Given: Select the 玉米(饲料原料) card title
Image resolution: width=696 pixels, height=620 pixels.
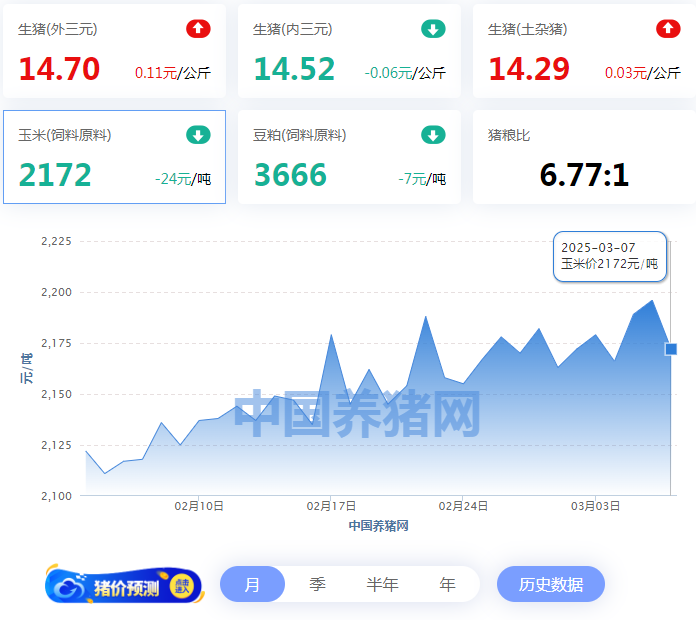Looking at the screenshot, I should pyautogui.click(x=65, y=135).
